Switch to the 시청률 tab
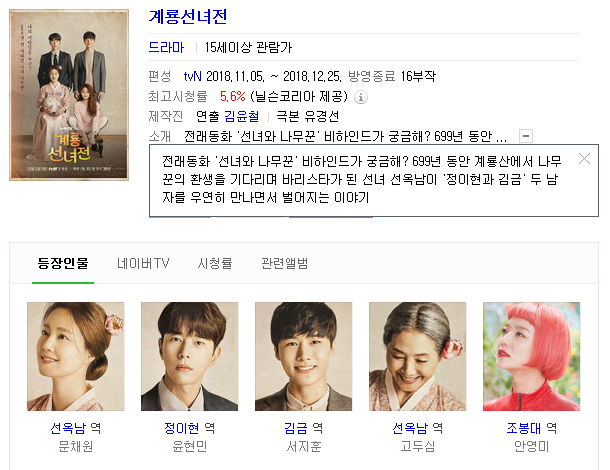Viewport: 610px width, 470px height. (215, 263)
